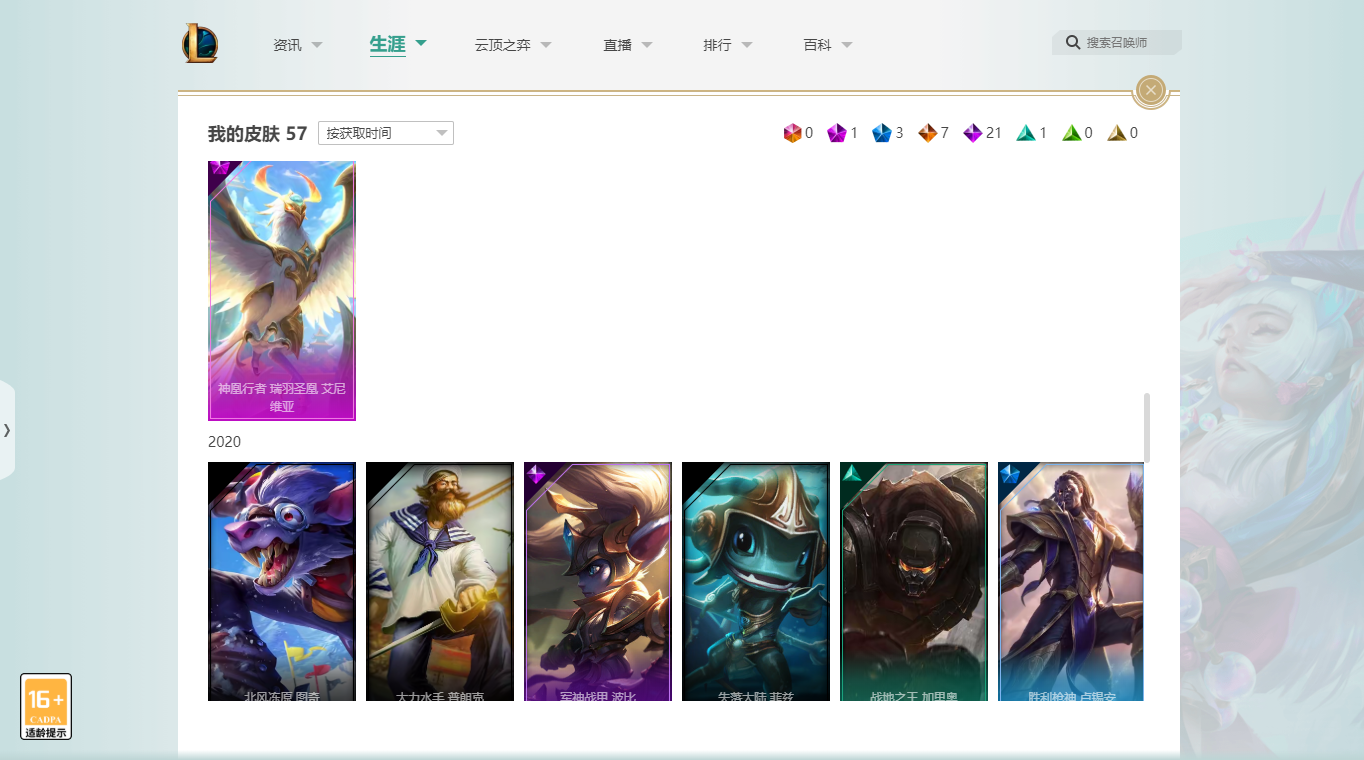Click the brown triangle gem with count 0

tap(1117, 133)
